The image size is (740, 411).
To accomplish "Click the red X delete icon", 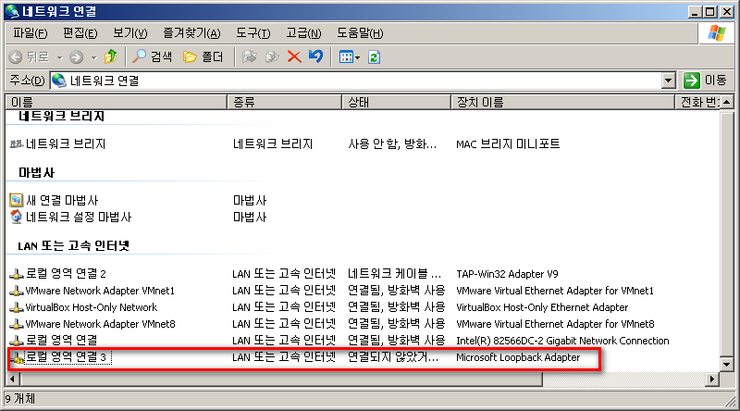I will click(x=294, y=57).
